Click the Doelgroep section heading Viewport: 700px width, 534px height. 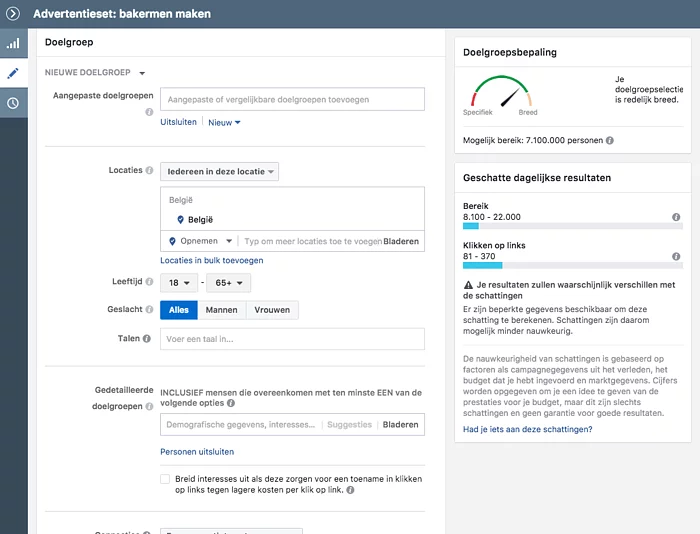coord(69,42)
